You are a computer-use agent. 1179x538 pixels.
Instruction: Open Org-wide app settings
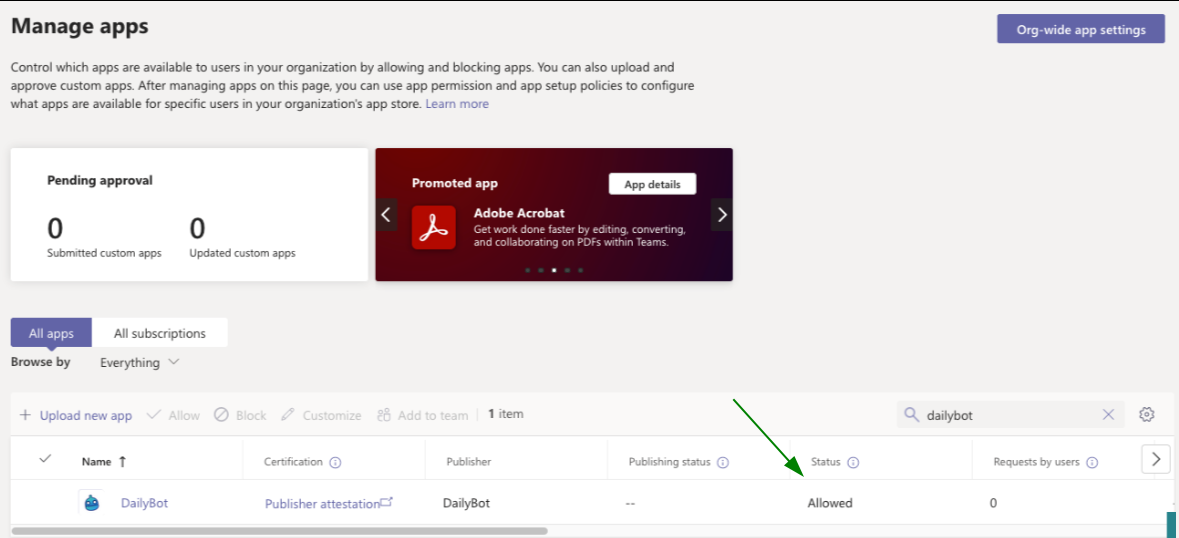pyautogui.click(x=1080, y=29)
